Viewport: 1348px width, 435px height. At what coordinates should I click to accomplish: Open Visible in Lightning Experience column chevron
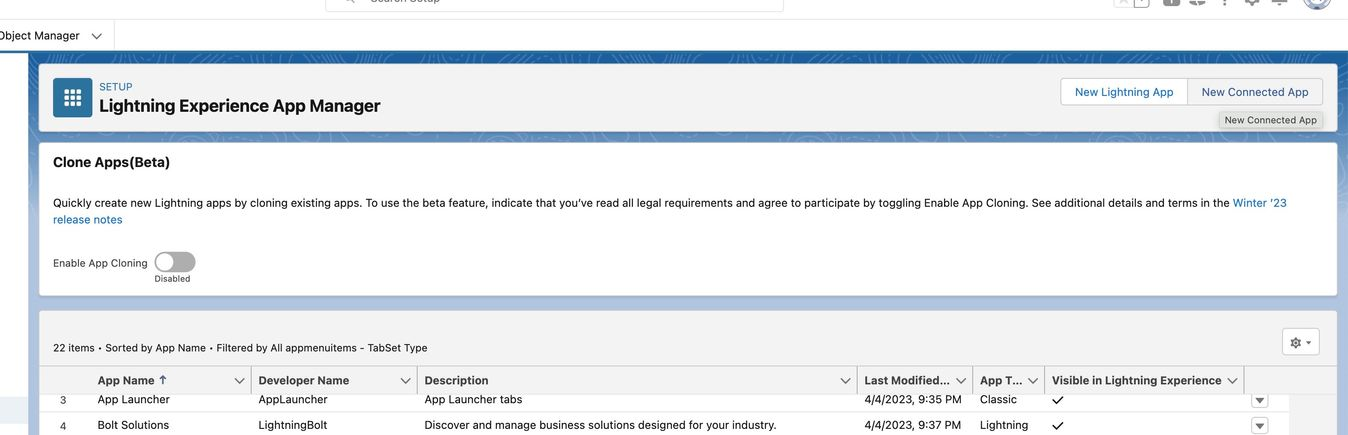pos(1233,381)
